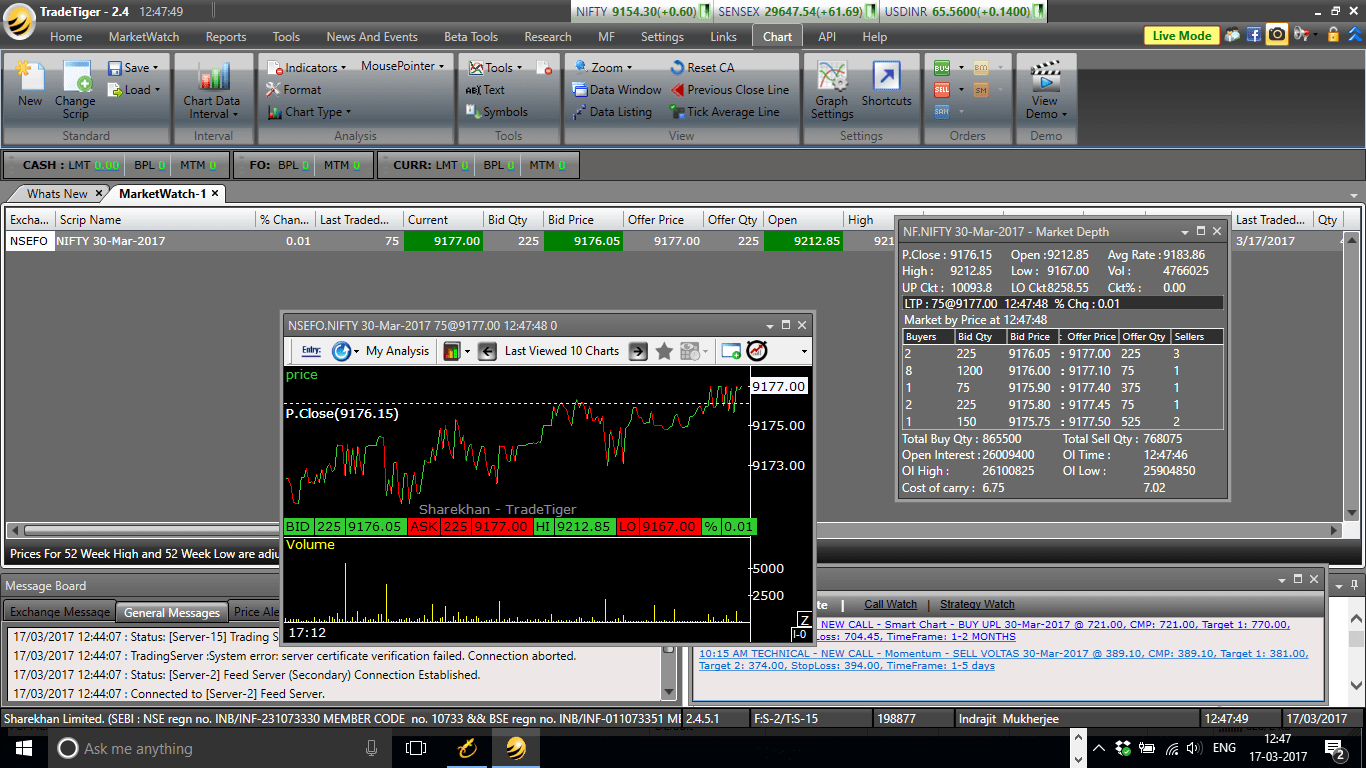Click the add window icon in chart toolbar

tap(731, 351)
